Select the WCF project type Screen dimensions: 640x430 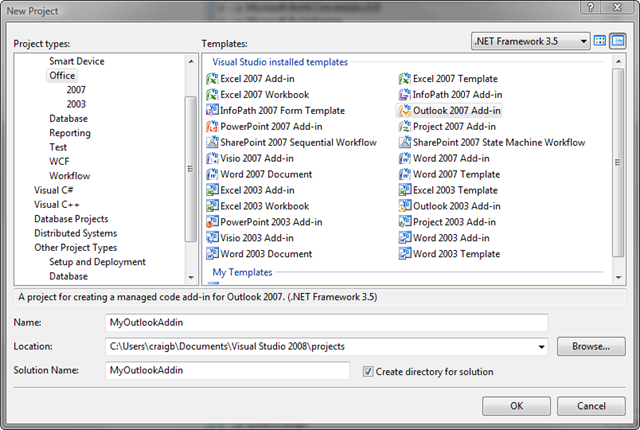point(59,162)
